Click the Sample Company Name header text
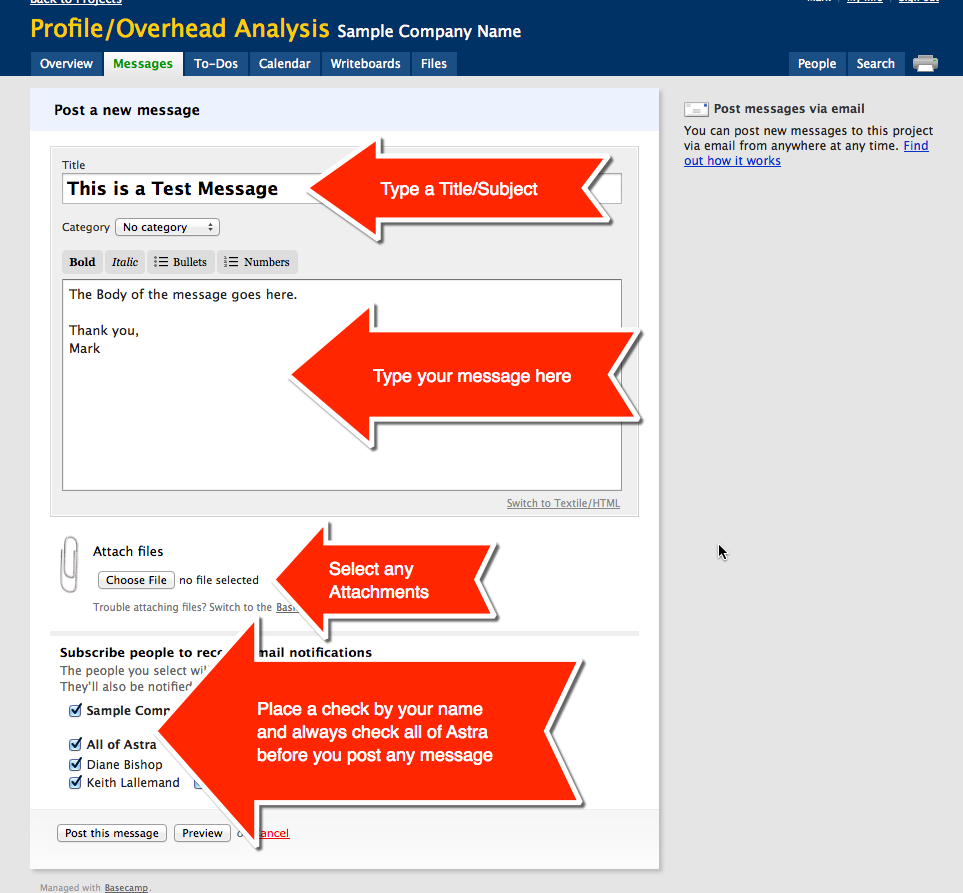The image size is (963, 893). 429,31
